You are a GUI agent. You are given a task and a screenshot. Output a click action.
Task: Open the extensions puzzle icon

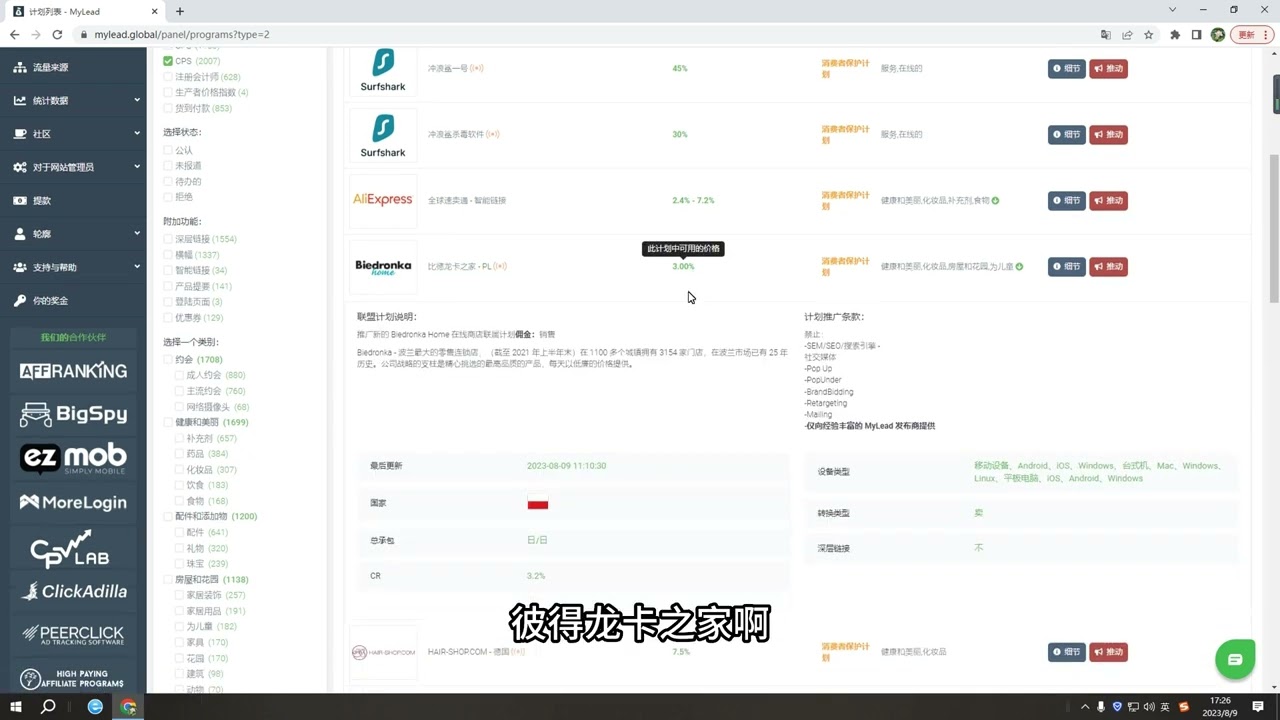coord(1175,34)
